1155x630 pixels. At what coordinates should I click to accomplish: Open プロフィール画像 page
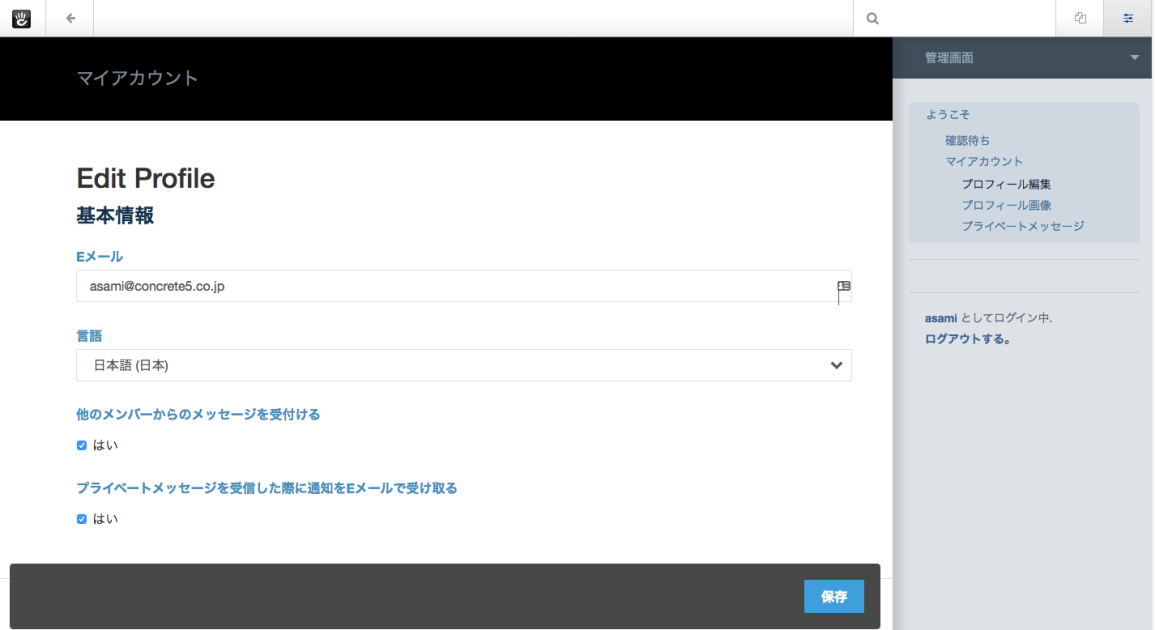coord(1006,205)
